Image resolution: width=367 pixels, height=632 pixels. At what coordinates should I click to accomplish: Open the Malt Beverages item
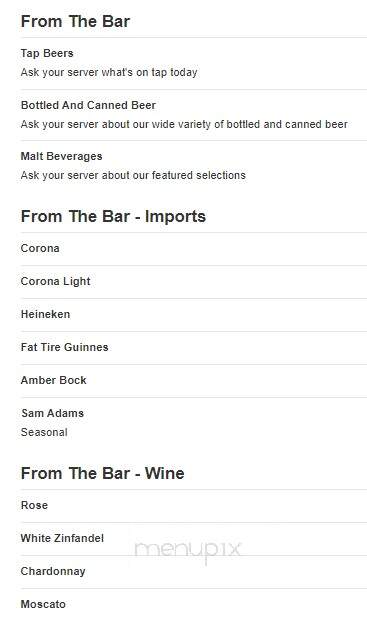(62, 156)
